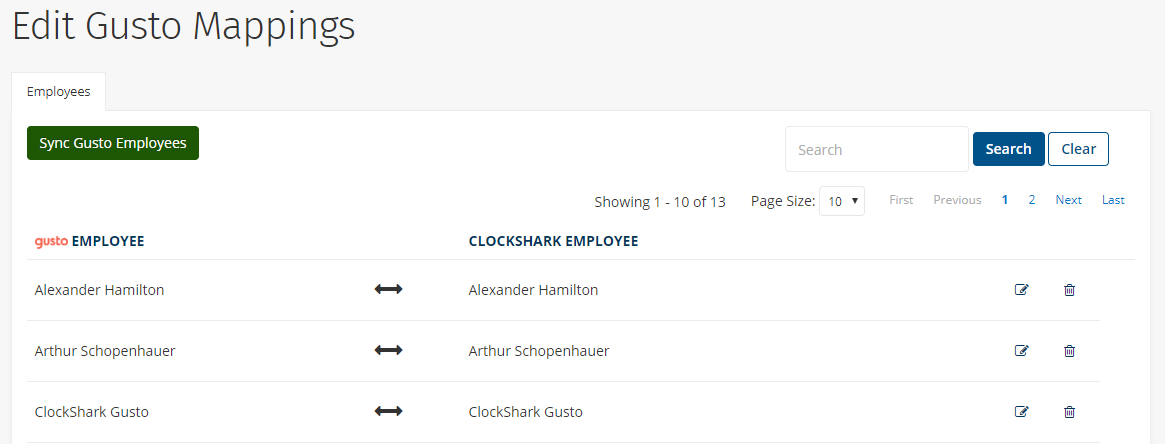Screen dimensions: 1165x444
Task: Clear the search with Clear button
Action: tap(1078, 149)
